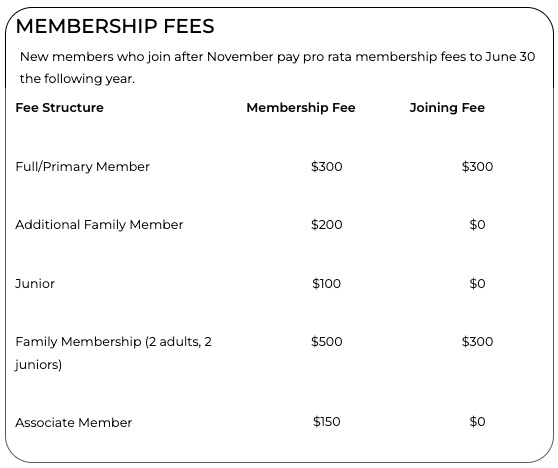
Task: Select the $150 Associate membership fee
Action: pyautogui.click(x=326, y=422)
